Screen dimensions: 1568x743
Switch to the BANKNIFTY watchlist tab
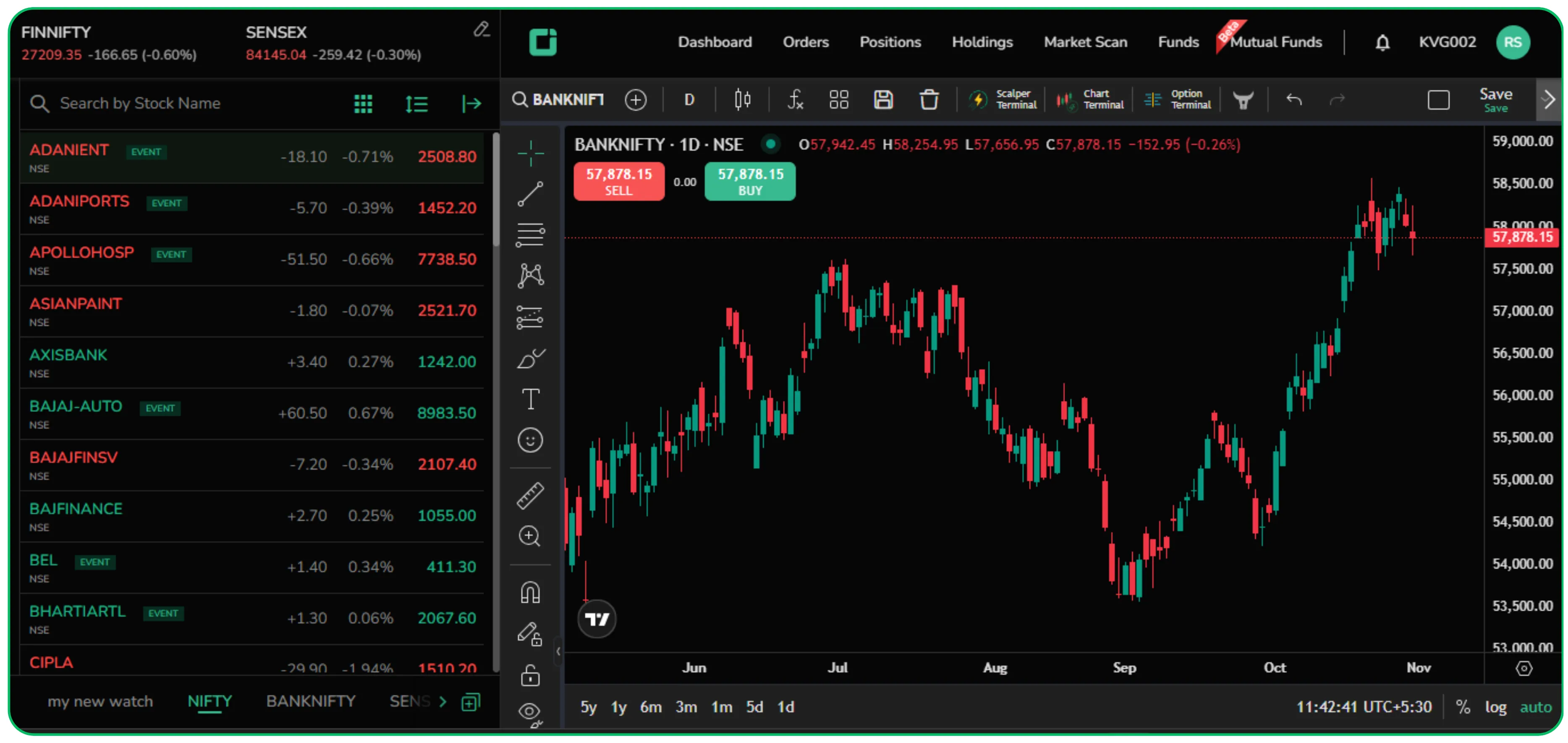310,701
